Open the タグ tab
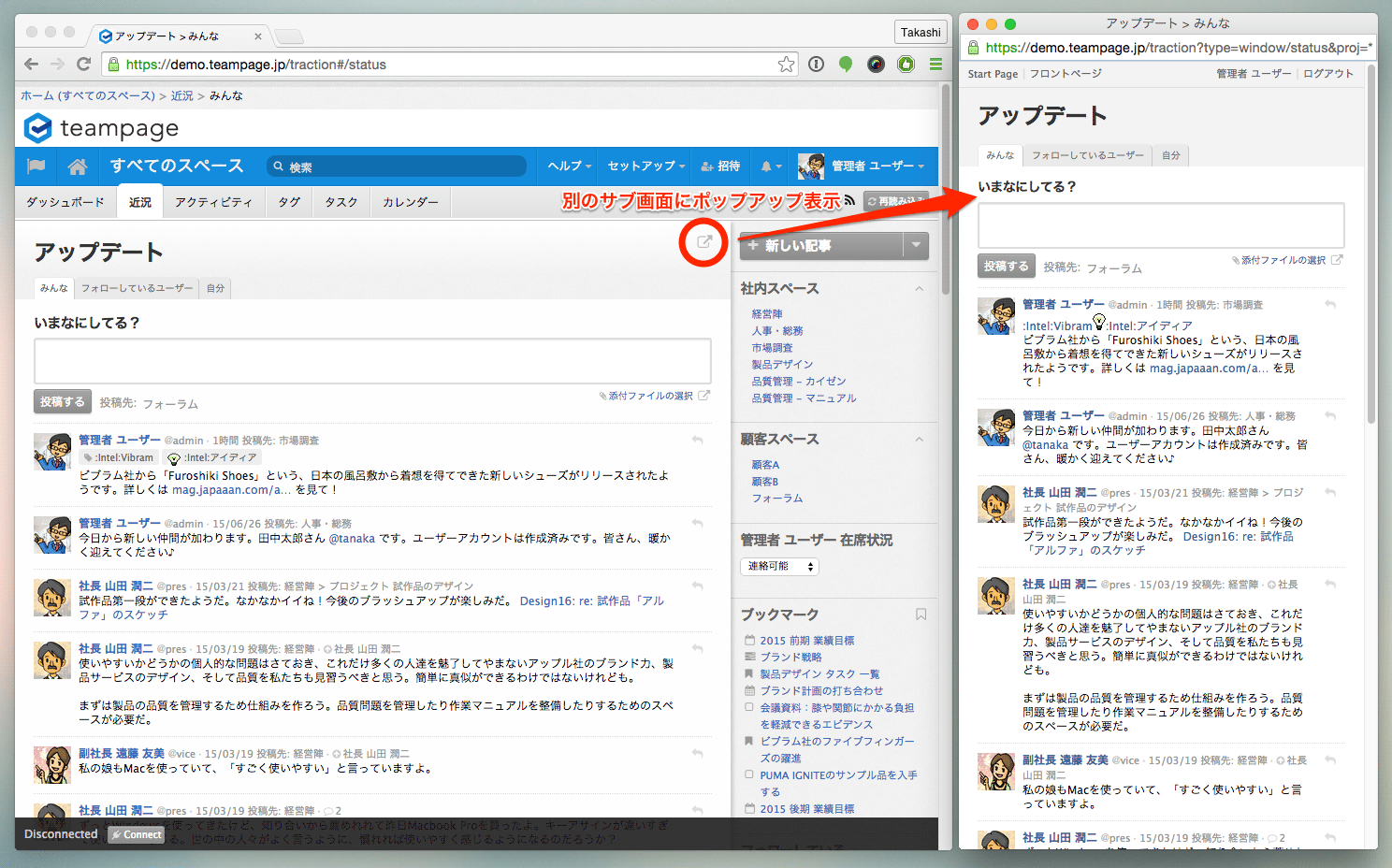Screen dimensions: 1392x868 [289, 202]
